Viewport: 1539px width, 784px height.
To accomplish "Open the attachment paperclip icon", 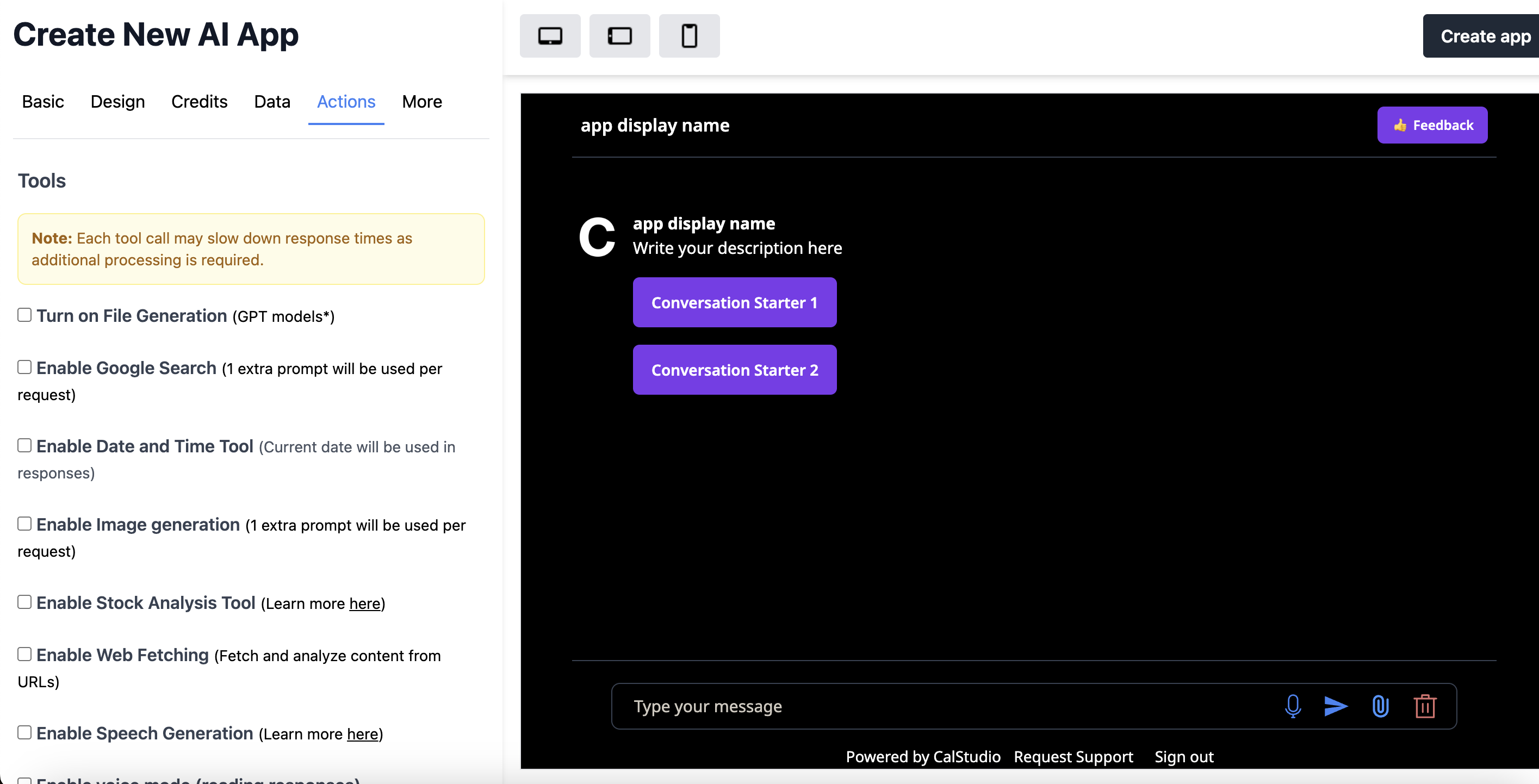I will [1381, 706].
